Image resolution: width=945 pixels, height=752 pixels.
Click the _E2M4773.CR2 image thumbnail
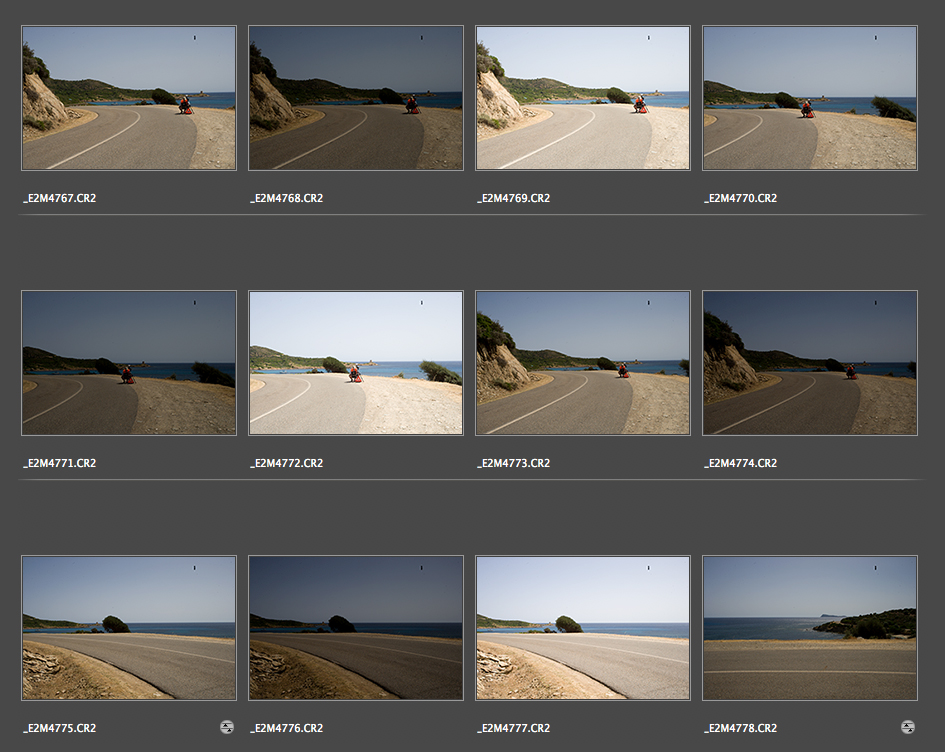(583, 363)
